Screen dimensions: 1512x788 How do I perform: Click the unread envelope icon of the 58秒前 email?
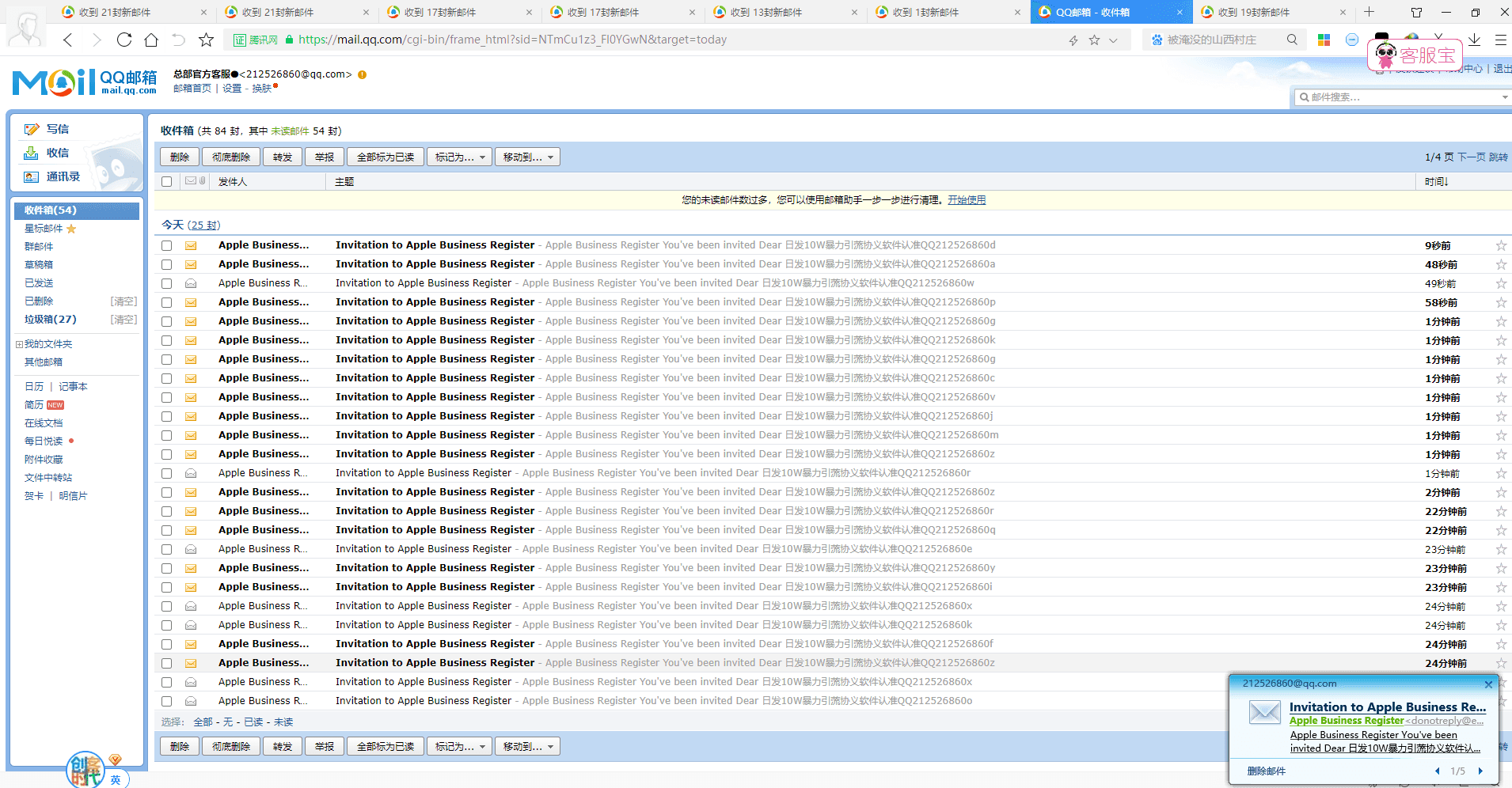click(191, 302)
